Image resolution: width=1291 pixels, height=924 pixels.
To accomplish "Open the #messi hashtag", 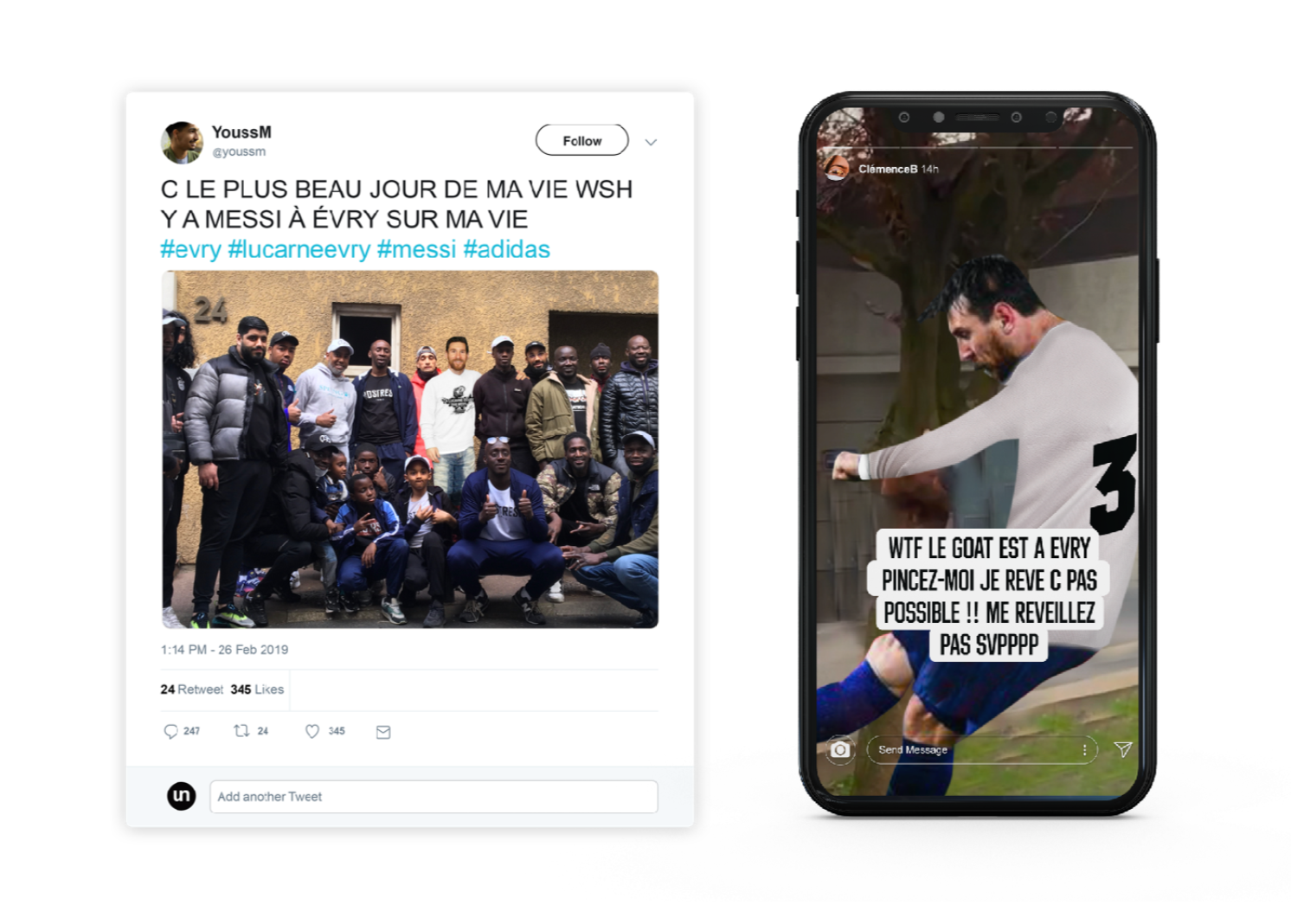I will tap(416, 249).
